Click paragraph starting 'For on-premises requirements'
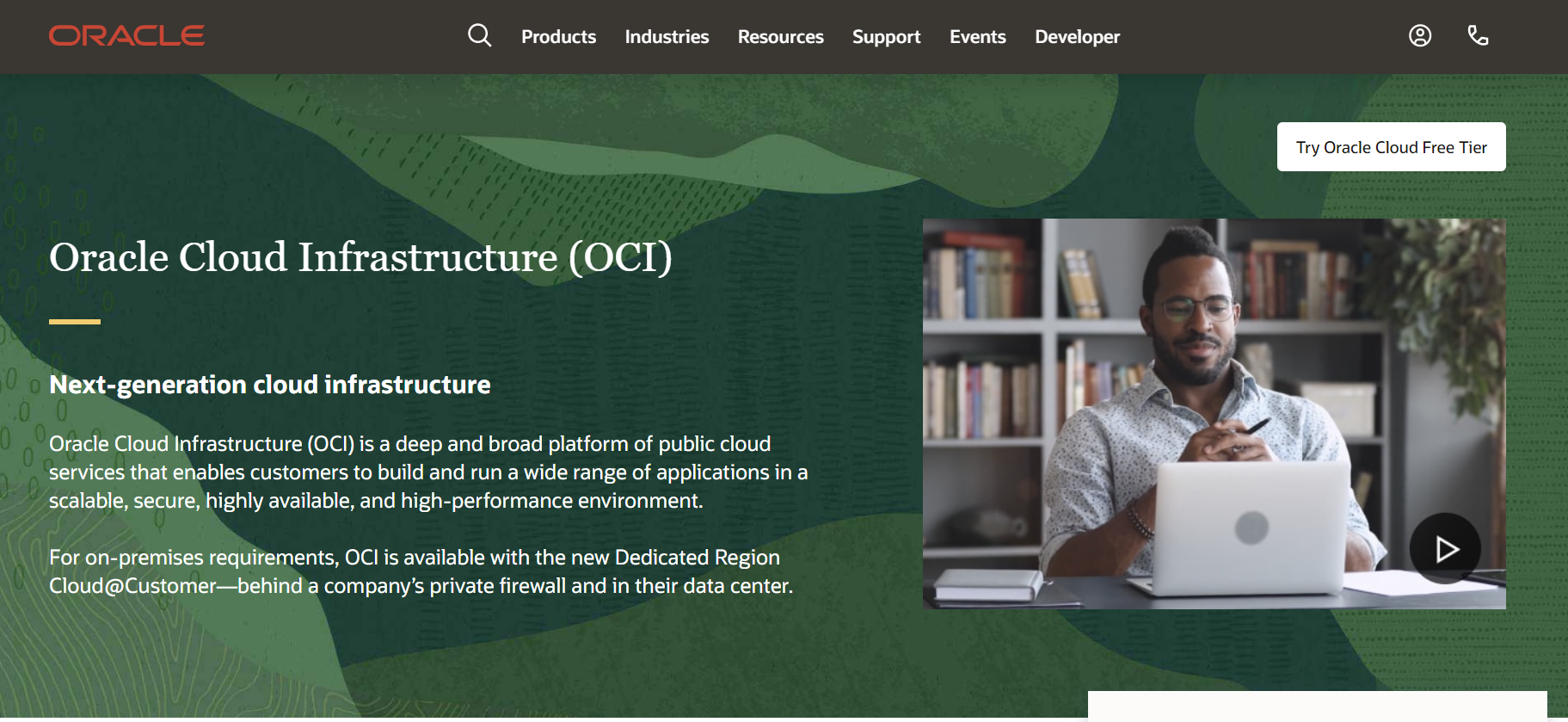1568x722 pixels. coord(421,571)
